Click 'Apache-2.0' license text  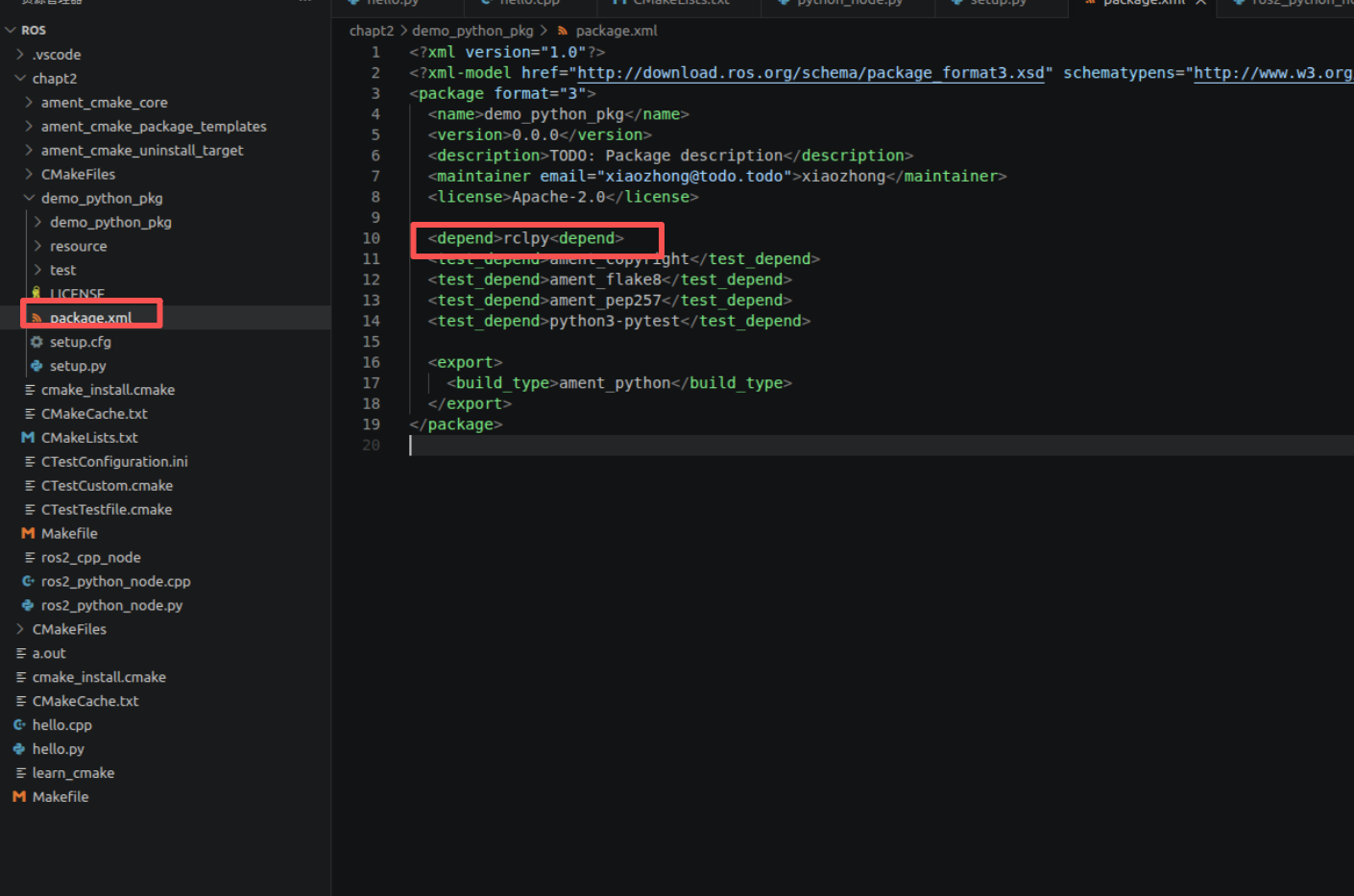(x=559, y=197)
